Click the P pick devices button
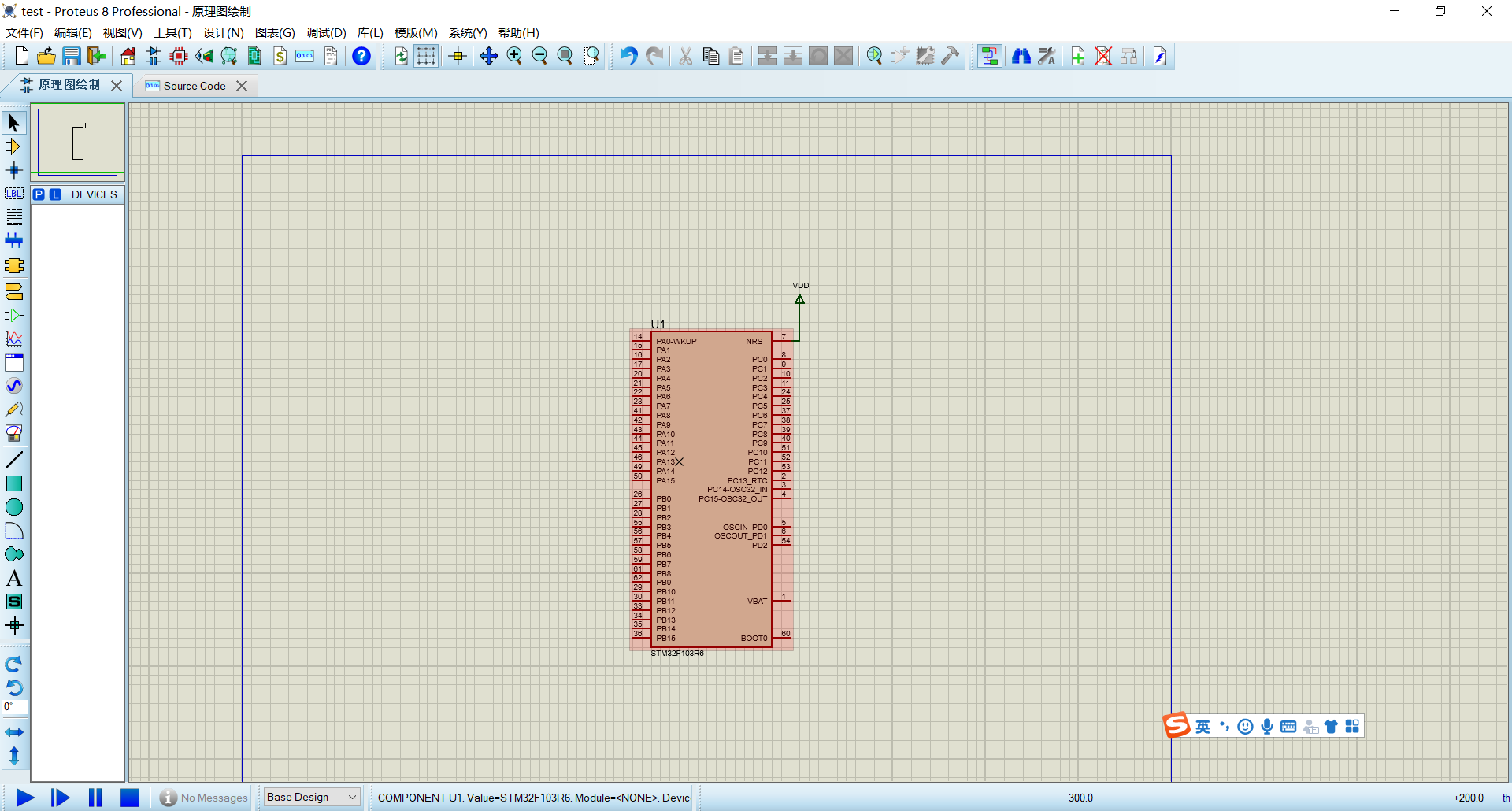Screen dimensions: 1512x811 coord(39,194)
